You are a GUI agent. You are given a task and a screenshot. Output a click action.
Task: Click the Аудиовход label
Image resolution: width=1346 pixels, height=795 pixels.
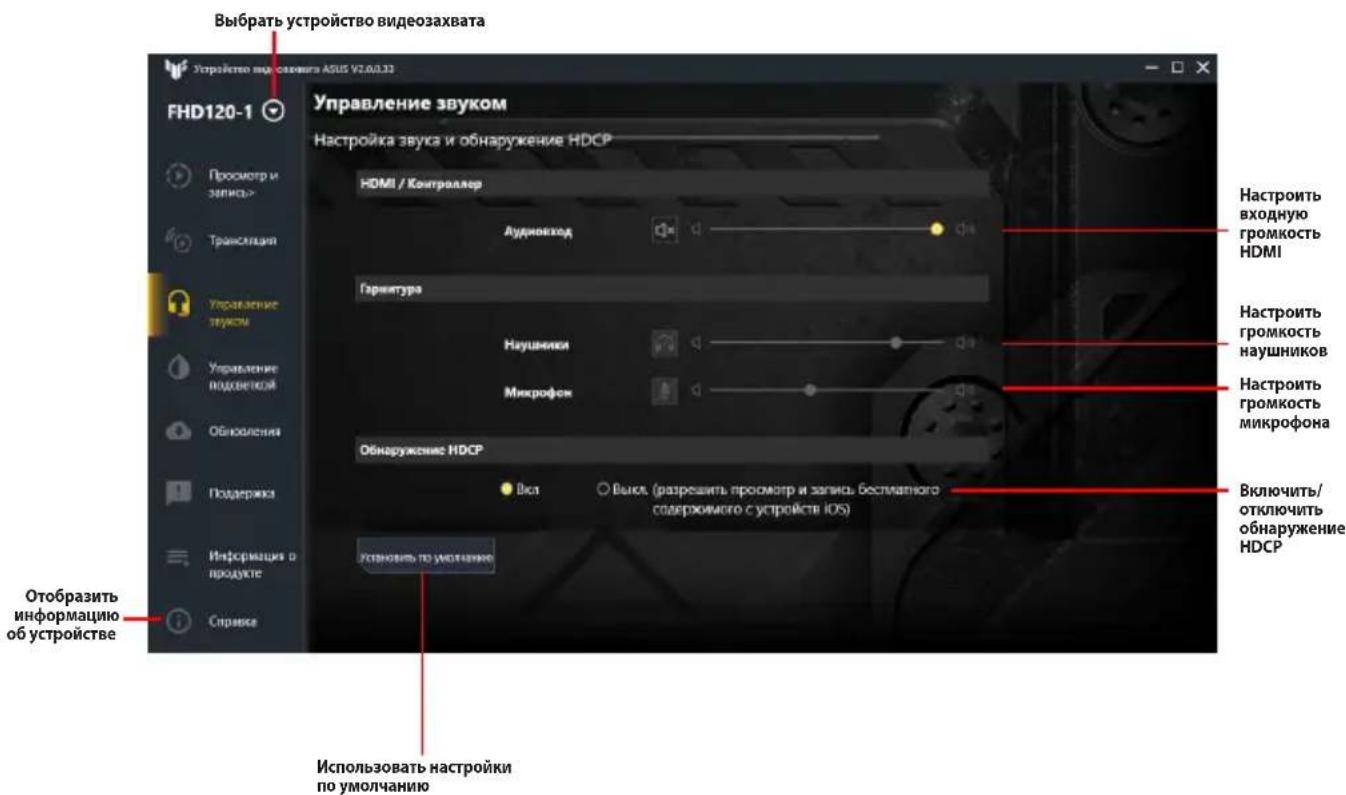(538, 231)
